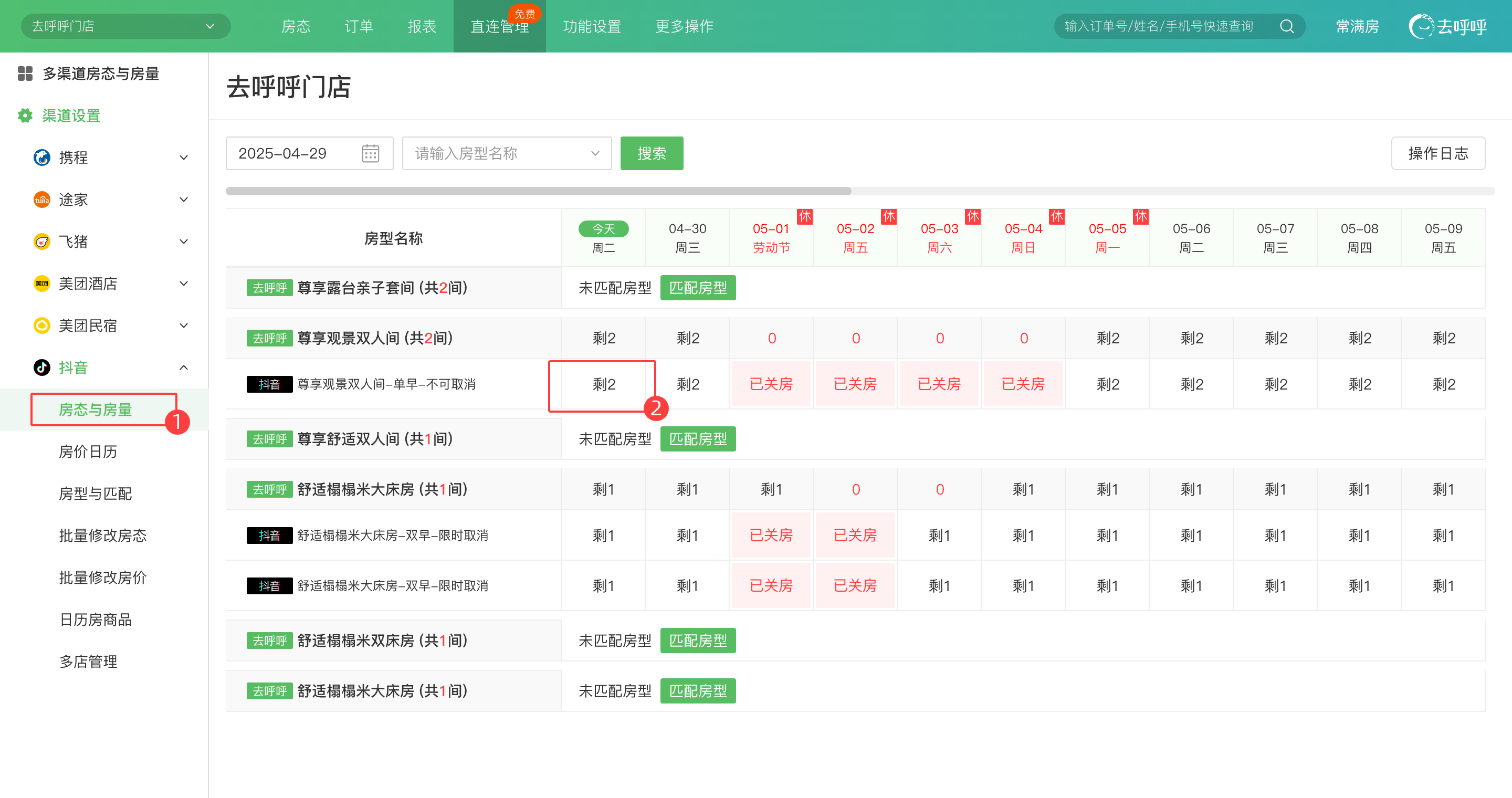The height and width of the screenshot is (798, 1512).
Task: Open the 功能设置 top menu
Action: point(591,26)
